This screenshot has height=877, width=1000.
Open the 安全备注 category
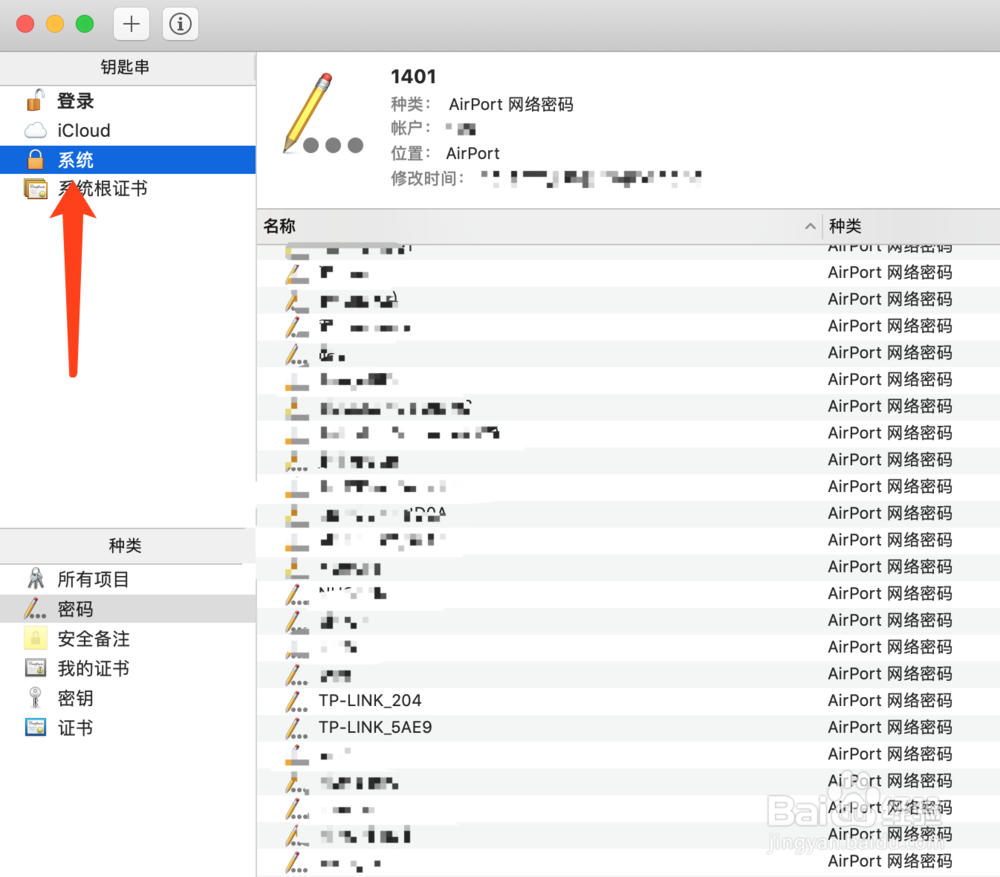36,638
